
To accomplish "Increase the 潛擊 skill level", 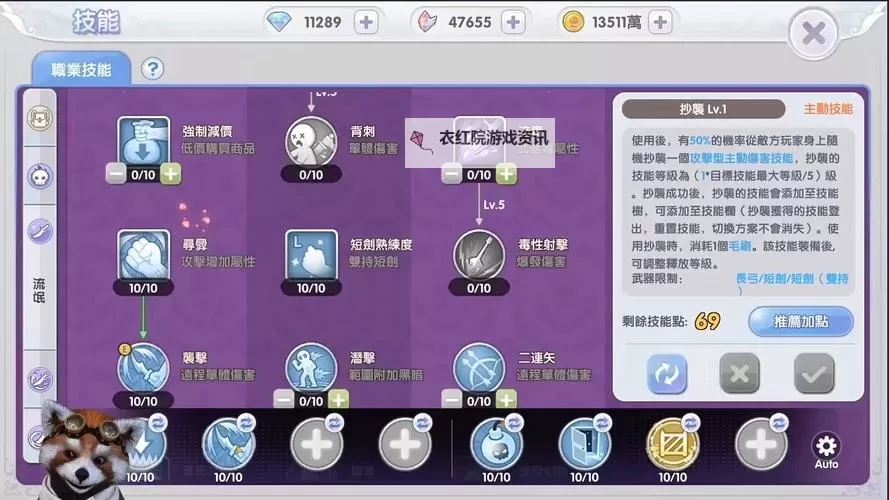I will click(338, 400).
